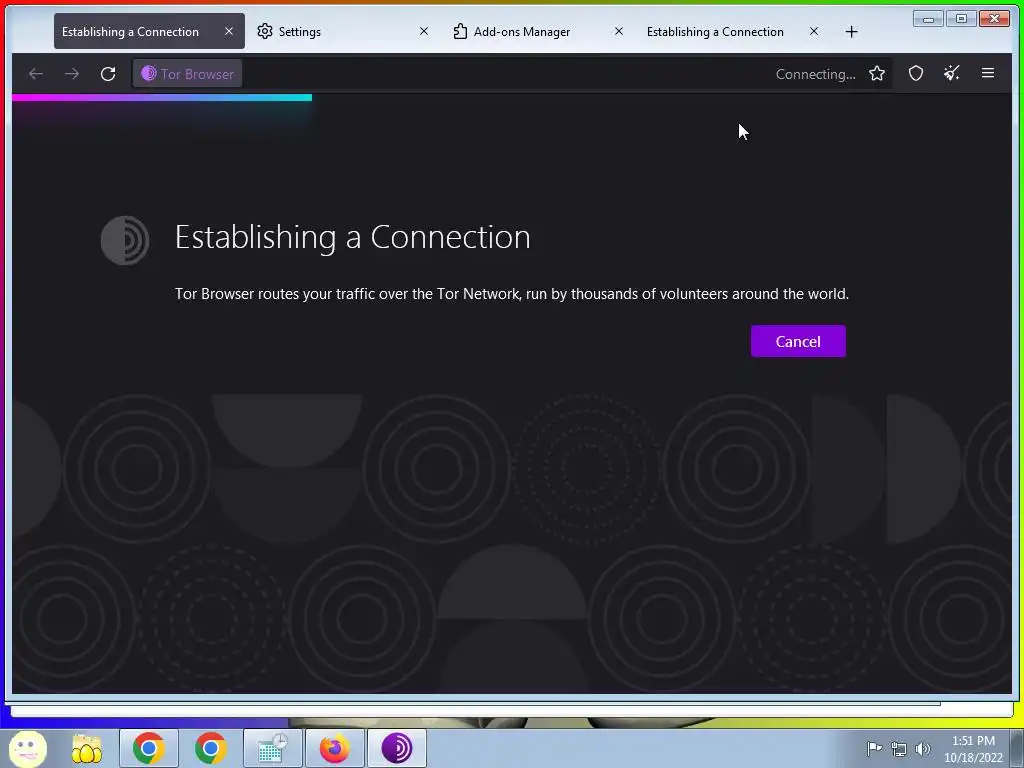Image resolution: width=1024 pixels, height=768 pixels.
Task: Select the rightmost Establishing a Connection tab
Action: (733, 31)
